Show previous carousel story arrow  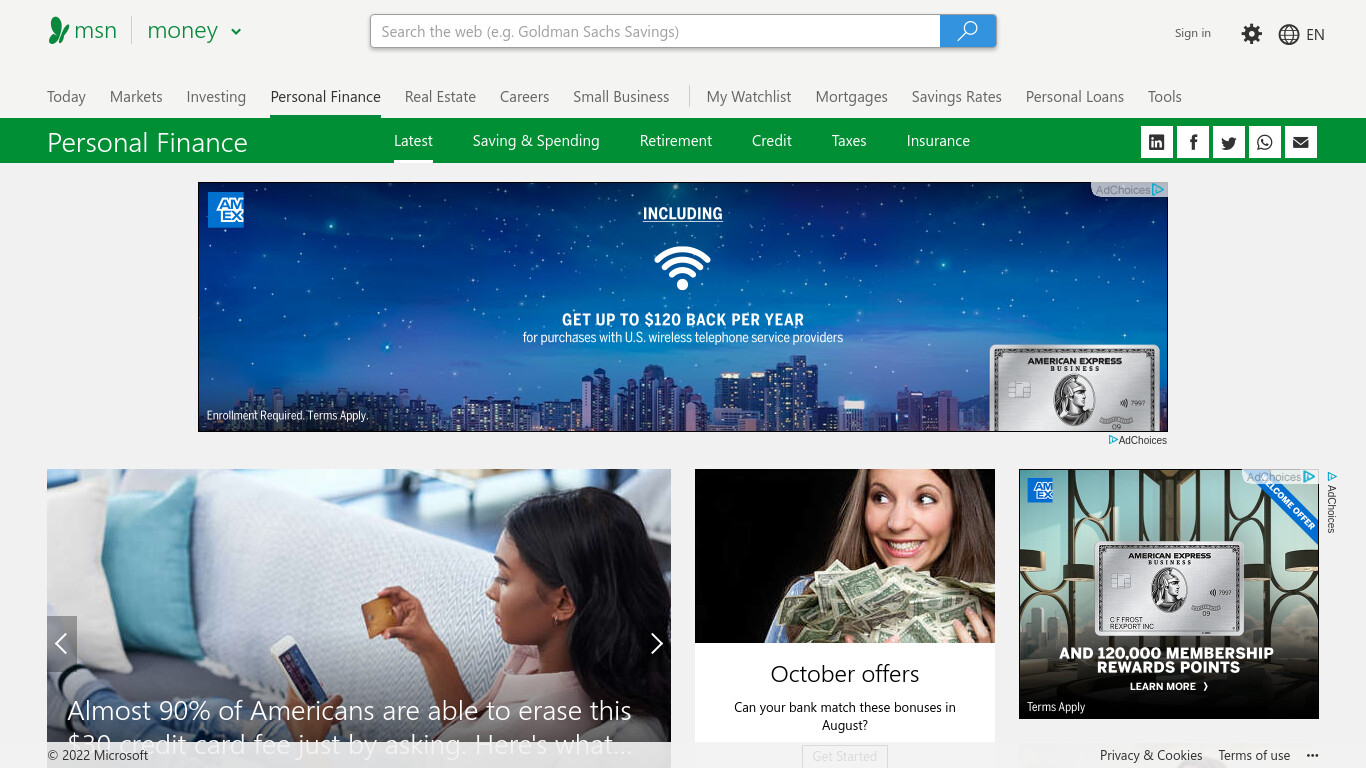[x=61, y=644]
